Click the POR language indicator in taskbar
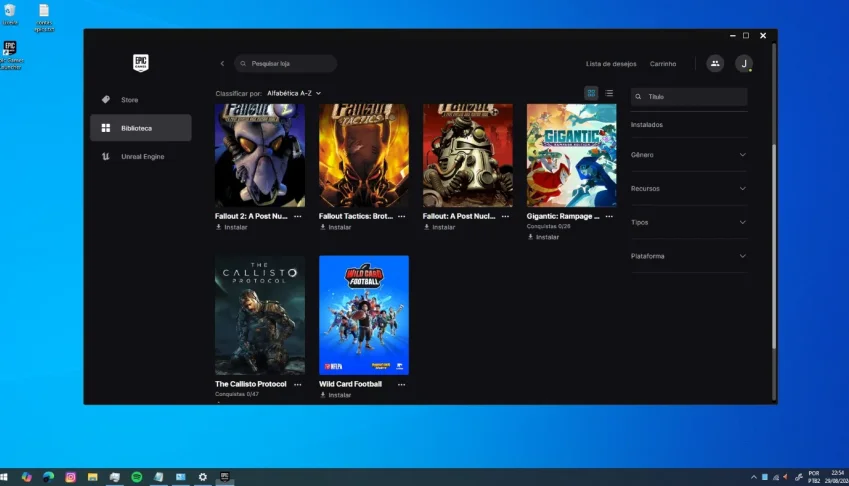Screen dimensions: 849x486 tap(814, 477)
